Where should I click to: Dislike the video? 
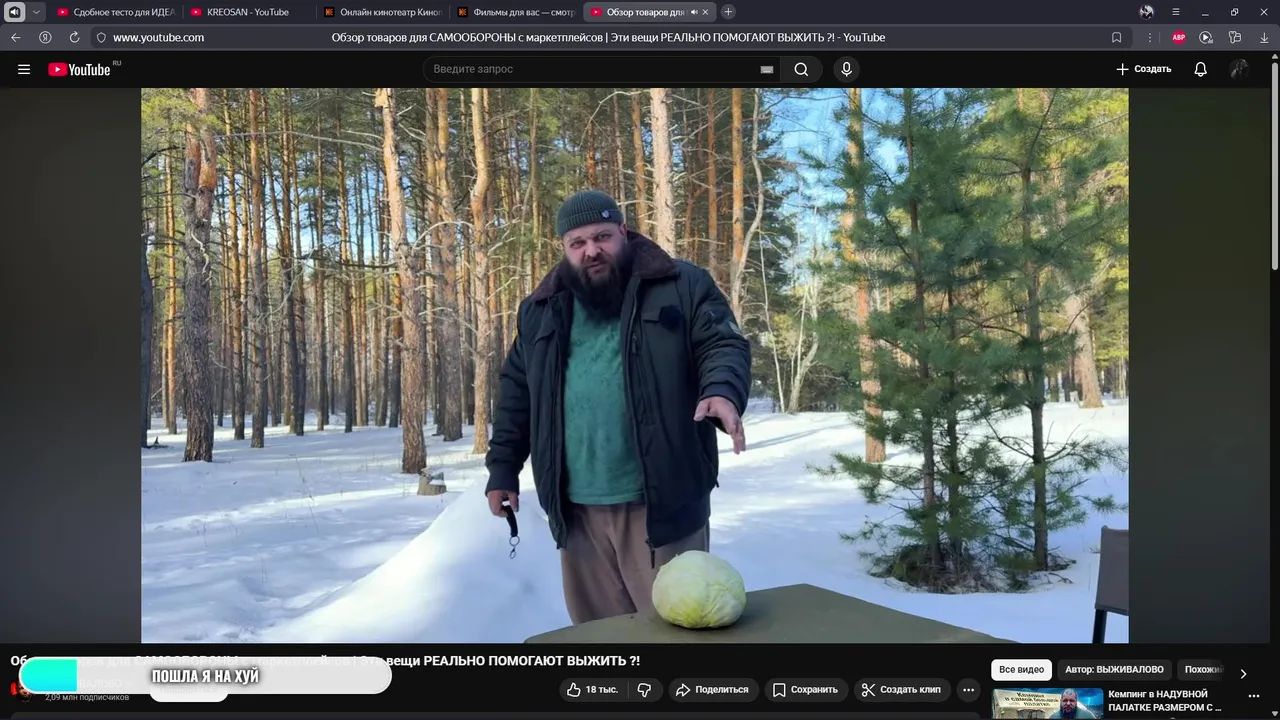pyautogui.click(x=644, y=690)
